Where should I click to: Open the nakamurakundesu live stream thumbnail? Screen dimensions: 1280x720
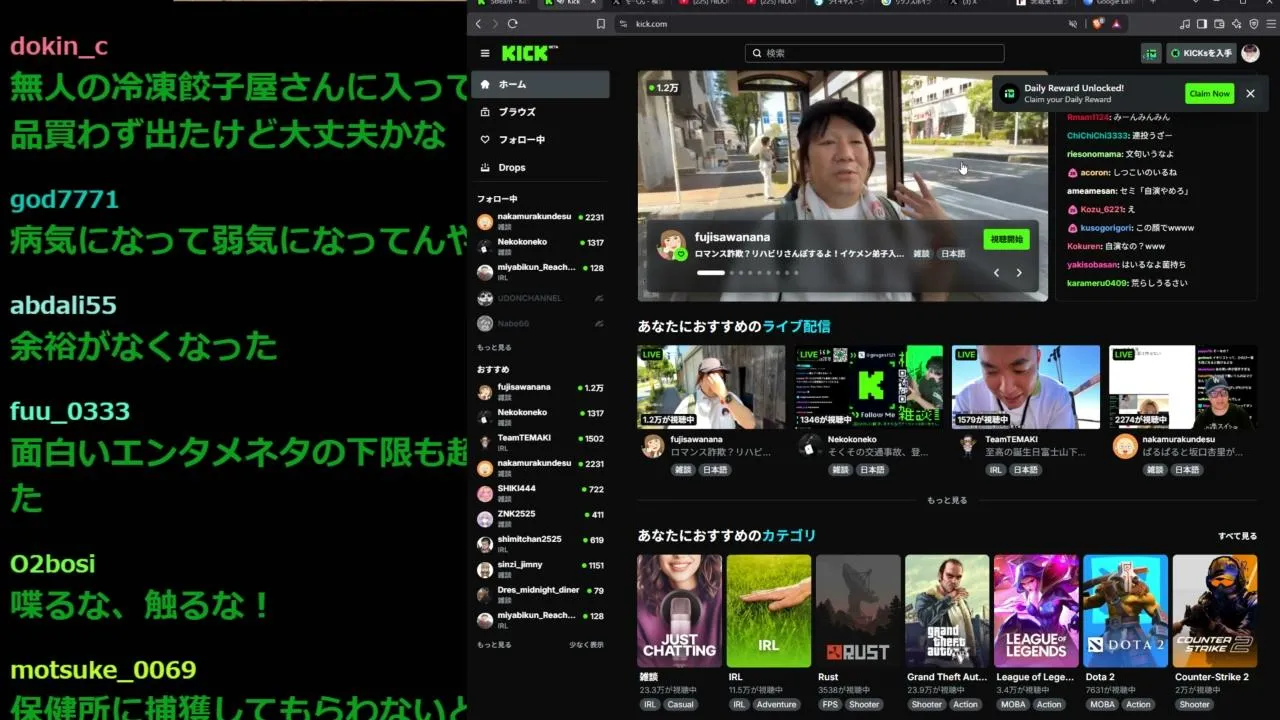click(x=1183, y=387)
